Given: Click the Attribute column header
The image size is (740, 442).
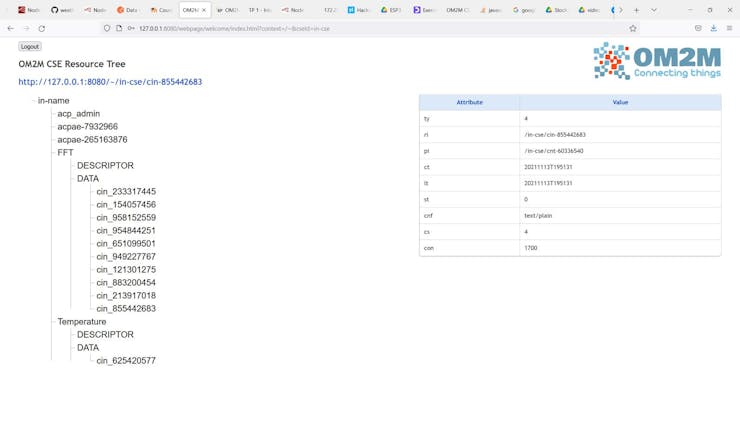Looking at the screenshot, I should [469, 102].
